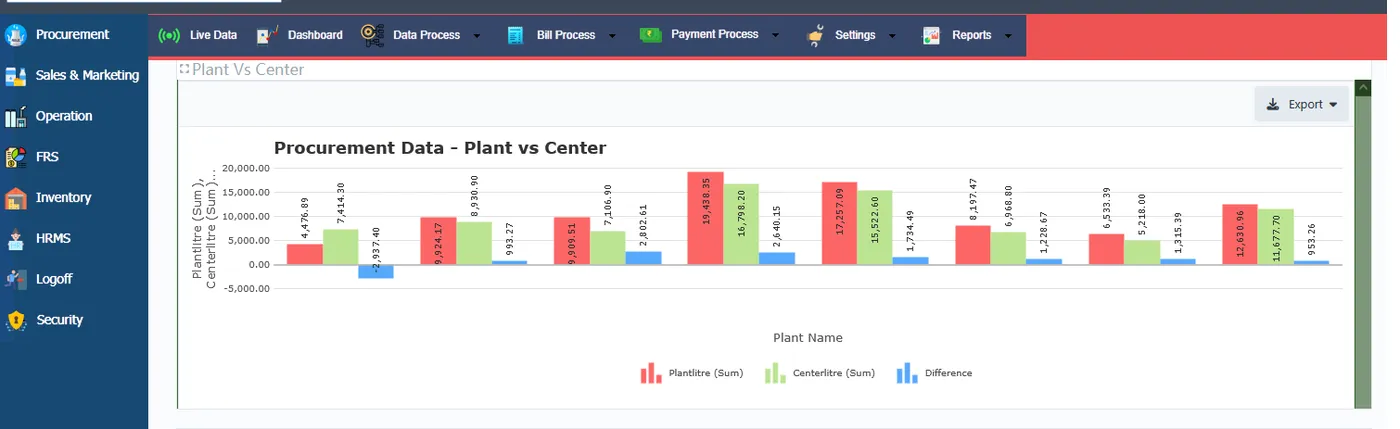
Task: Click the FRS pie chart icon
Action: coord(14,158)
